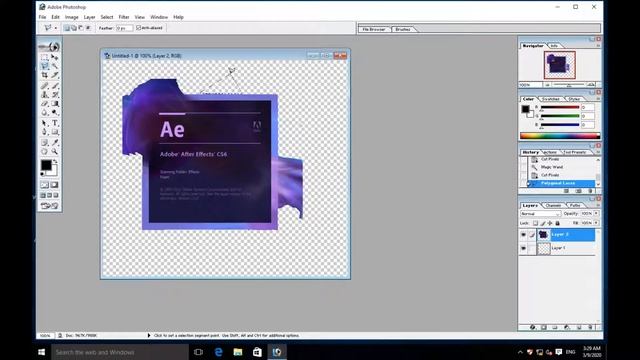Click the trash icon in Layers panel
This screenshot has width=640, height=360.
click(x=590, y=327)
